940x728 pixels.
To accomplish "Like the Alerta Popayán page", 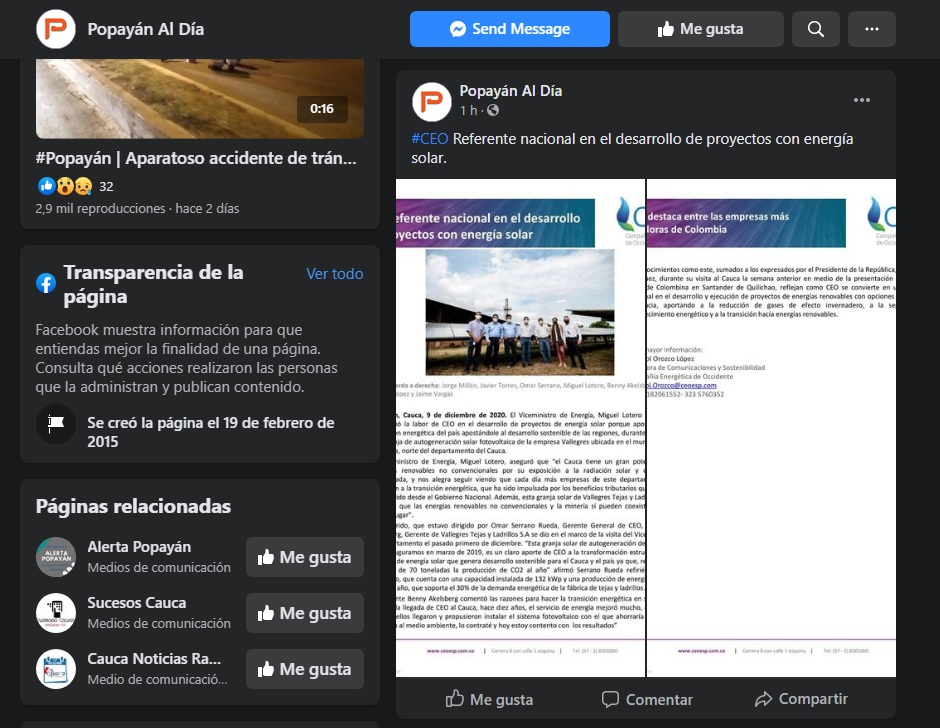I will coord(305,557).
